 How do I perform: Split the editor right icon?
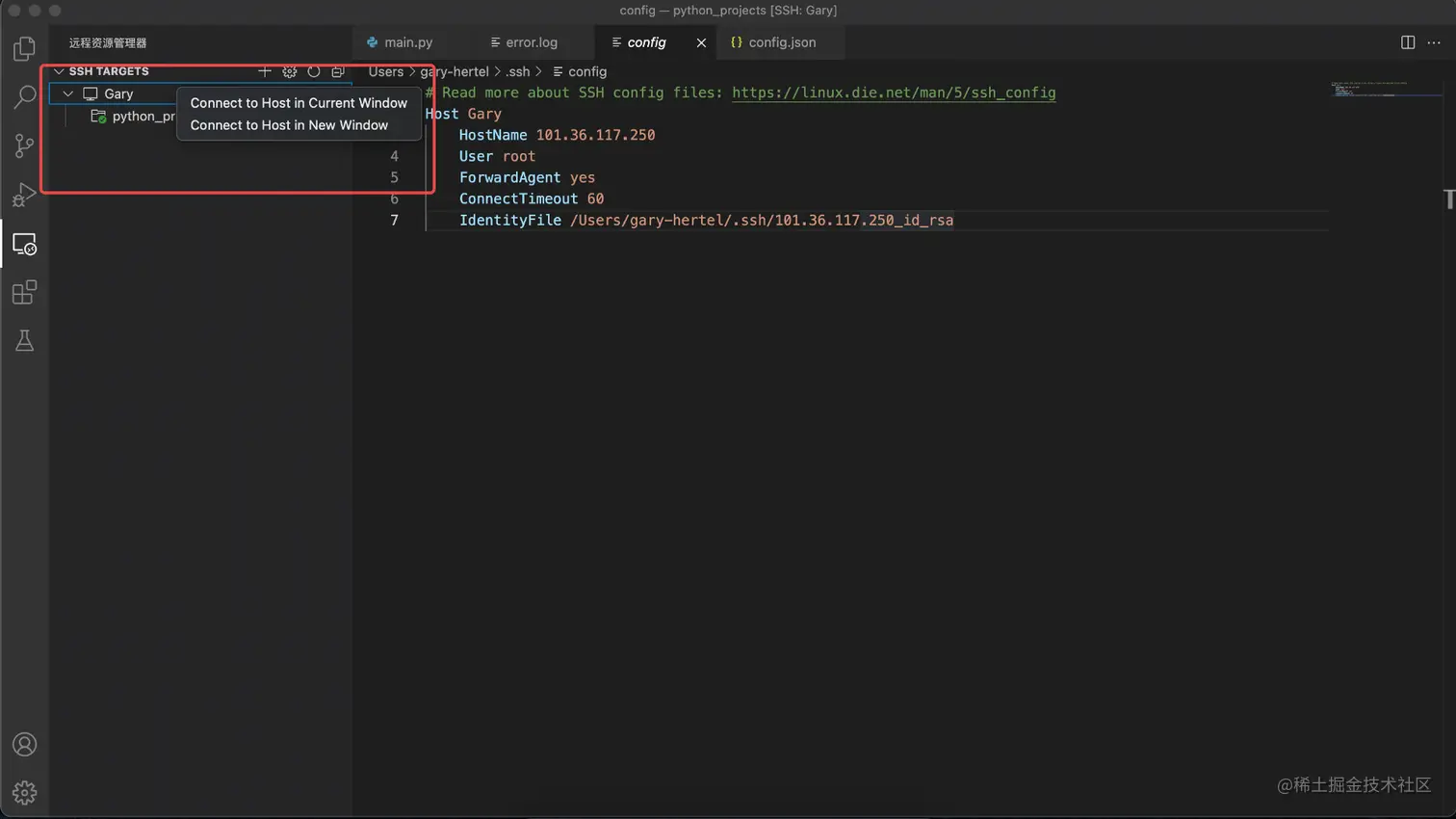coord(1408,42)
